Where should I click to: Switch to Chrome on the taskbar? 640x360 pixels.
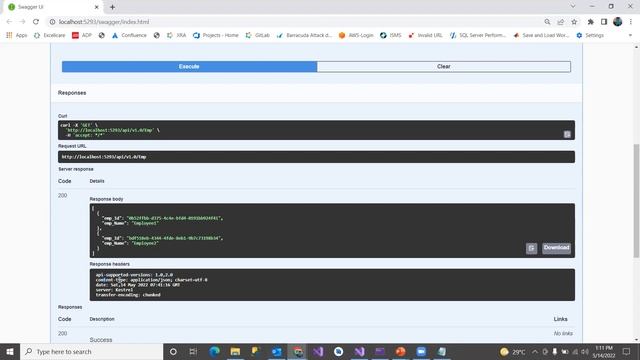[x=298, y=351]
